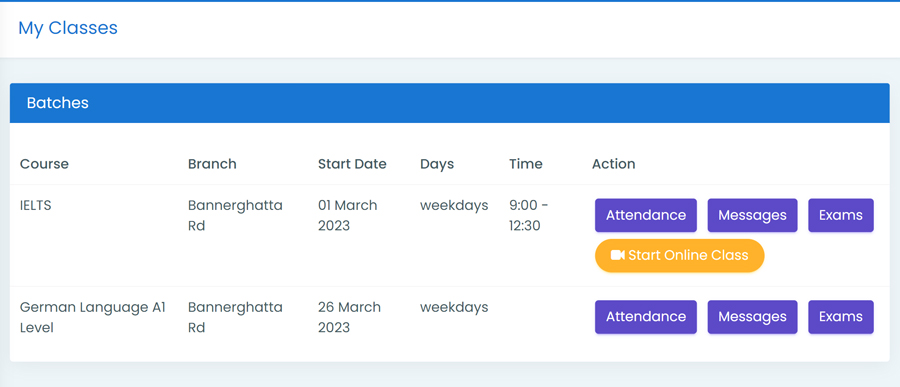Select the German Language A1 Level course cell
Viewport: 900px width, 387px height.
click(93, 318)
